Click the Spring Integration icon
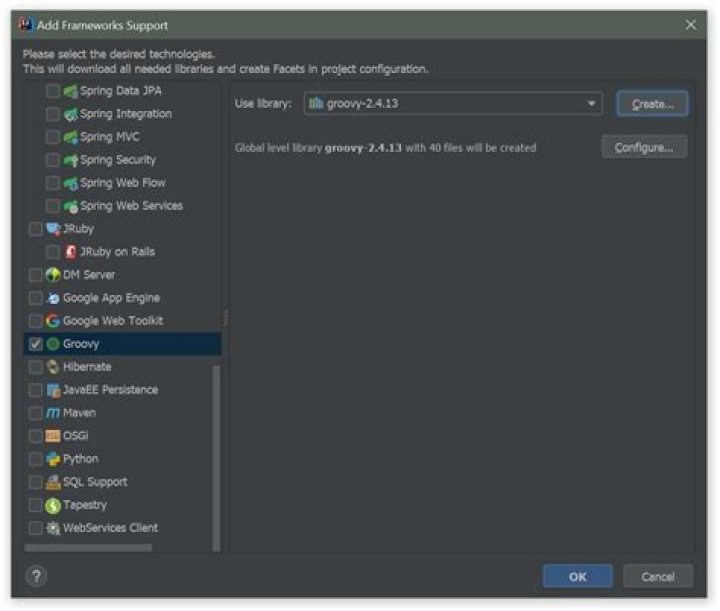Screen dimensions: 720x611 (x=70, y=114)
